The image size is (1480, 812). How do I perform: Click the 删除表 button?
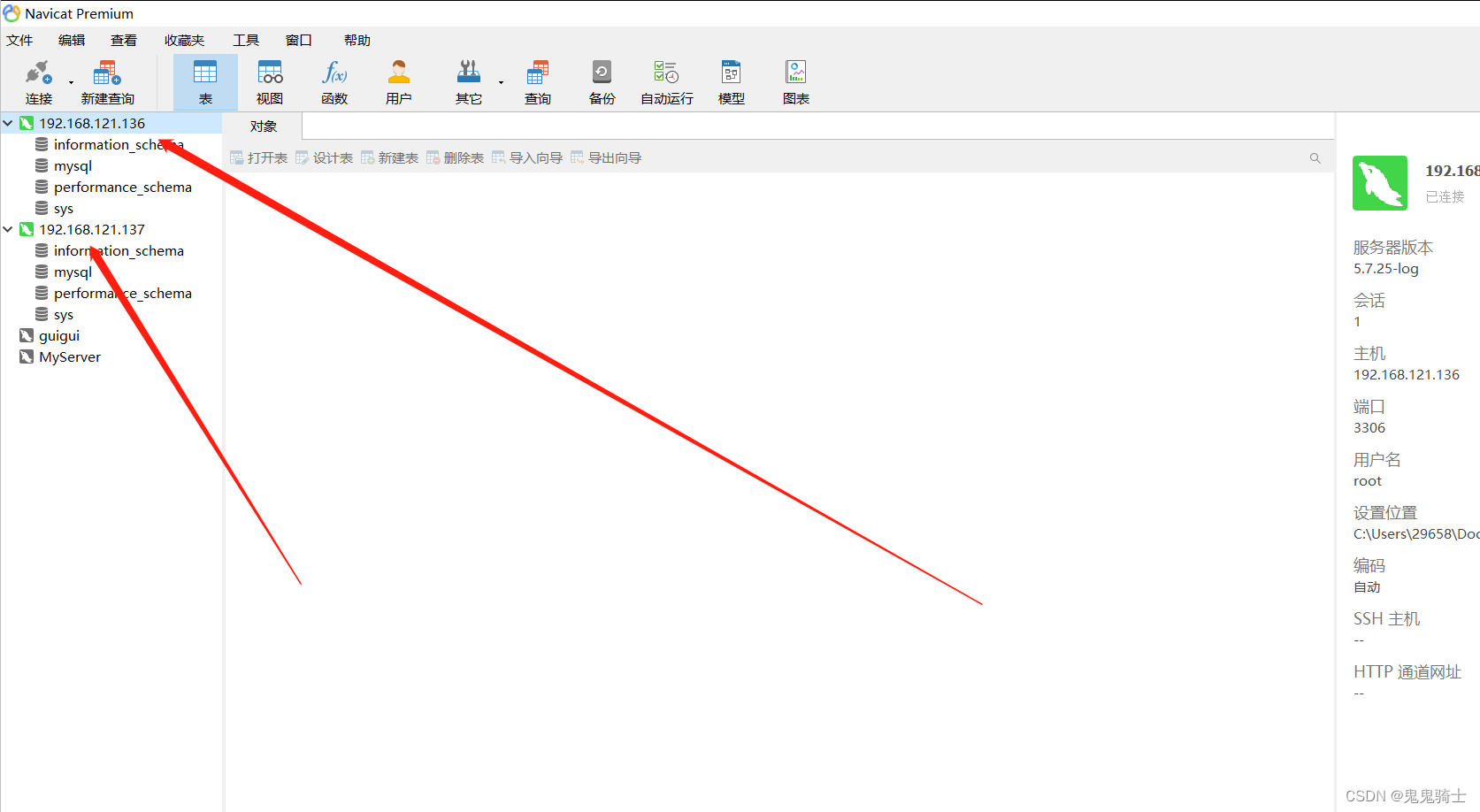[456, 158]
